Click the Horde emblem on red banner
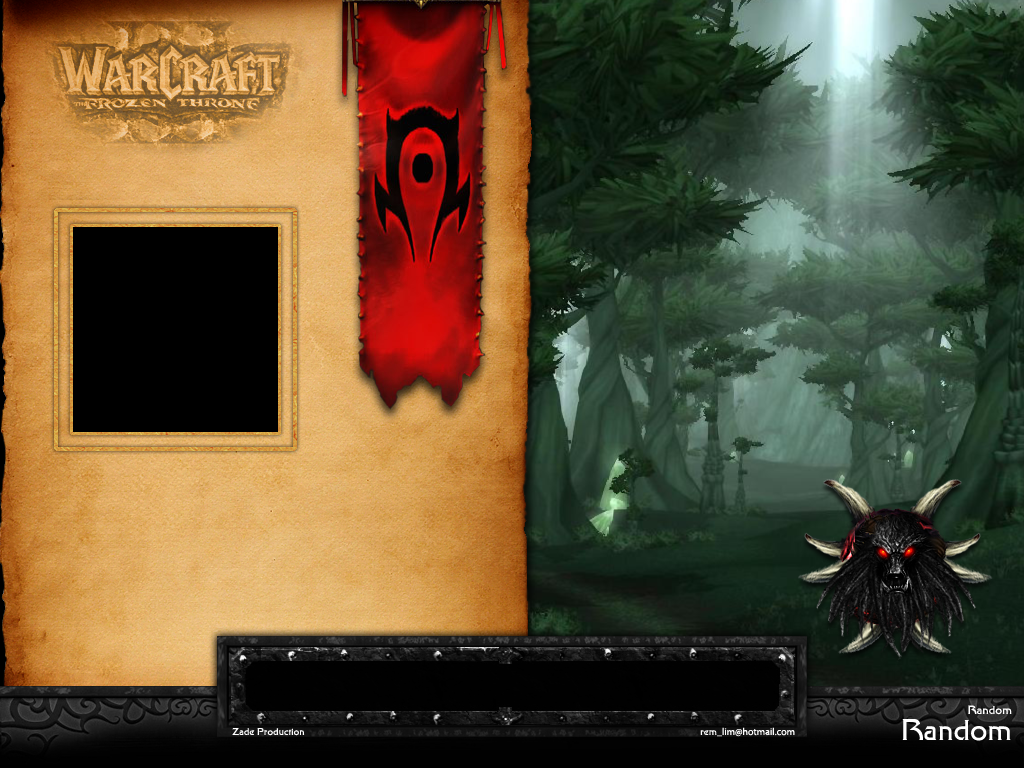The width and height of the screenshot is (1024, 768). [422, 184]
